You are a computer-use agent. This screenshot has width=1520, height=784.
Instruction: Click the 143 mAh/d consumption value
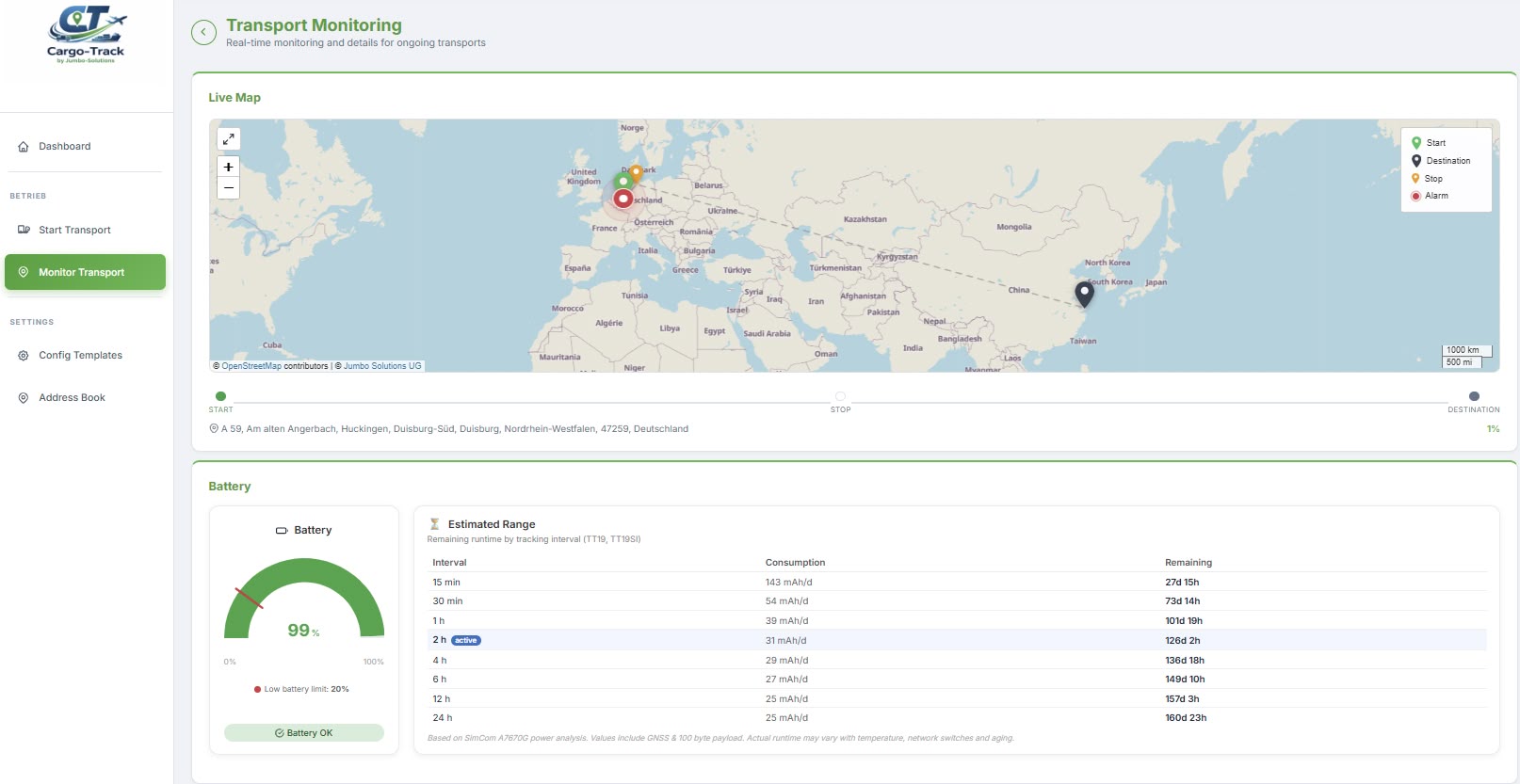pyautogui.click(x=788, y=583)
